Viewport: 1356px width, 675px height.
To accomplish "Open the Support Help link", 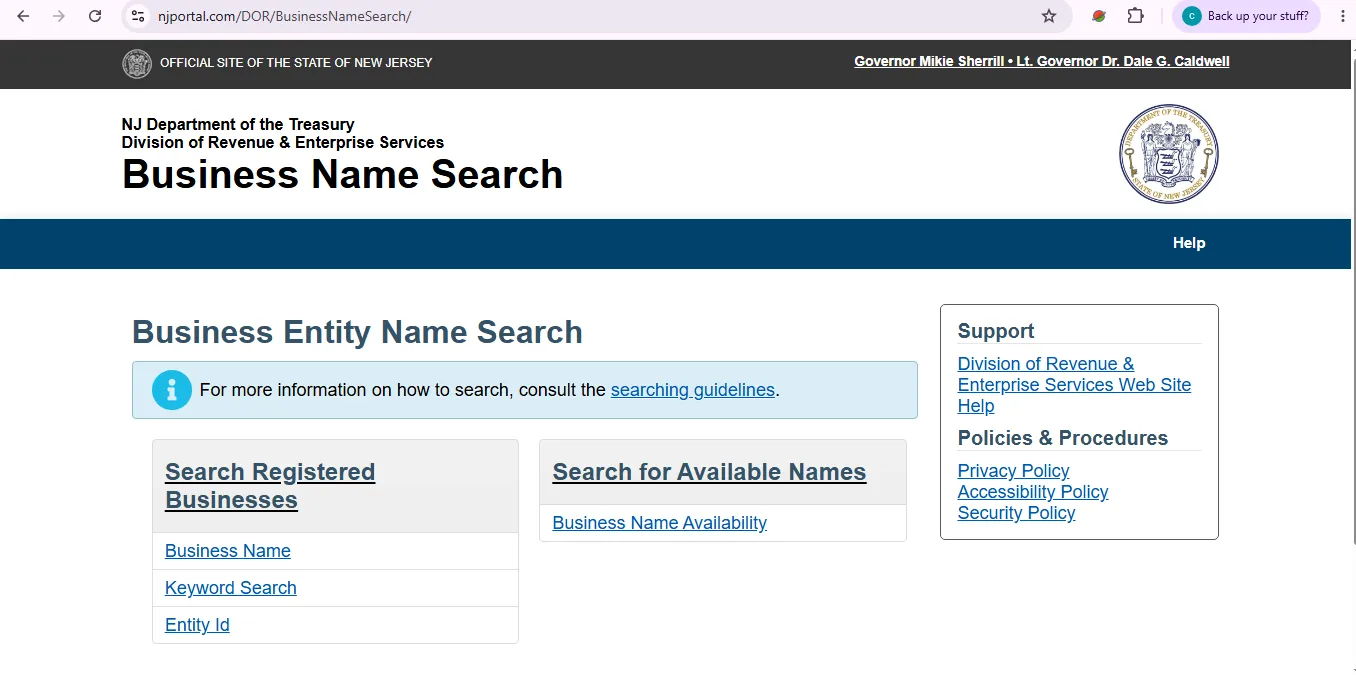I will 976,406.
